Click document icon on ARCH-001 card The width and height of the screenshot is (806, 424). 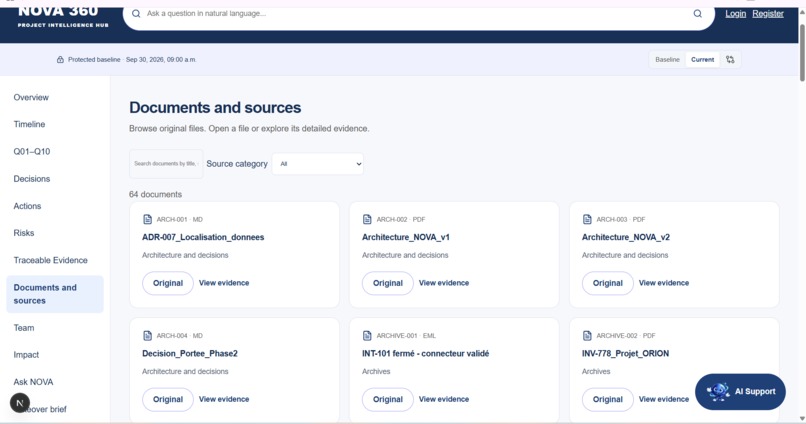148,219
